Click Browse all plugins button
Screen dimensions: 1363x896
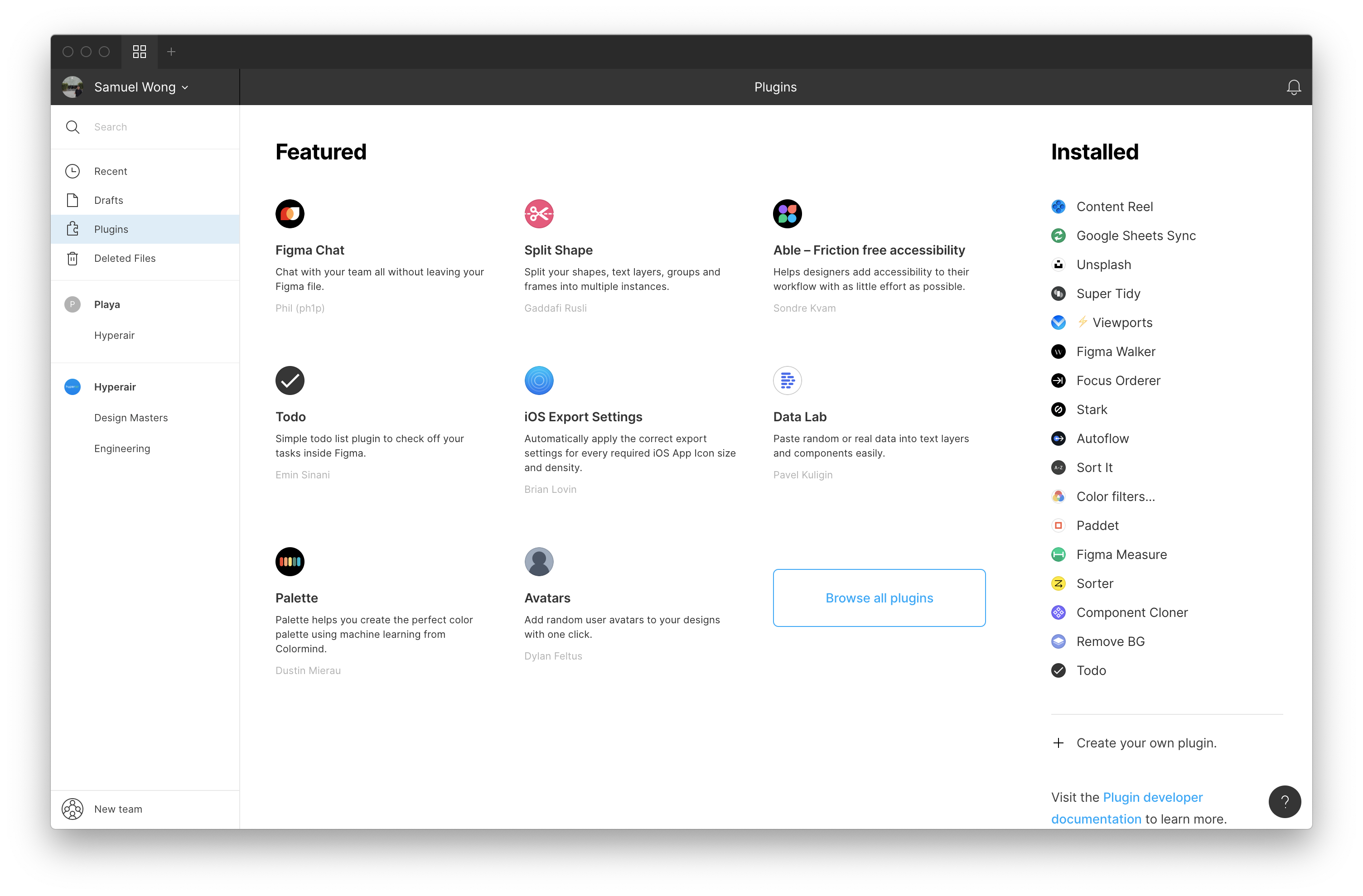879,597
